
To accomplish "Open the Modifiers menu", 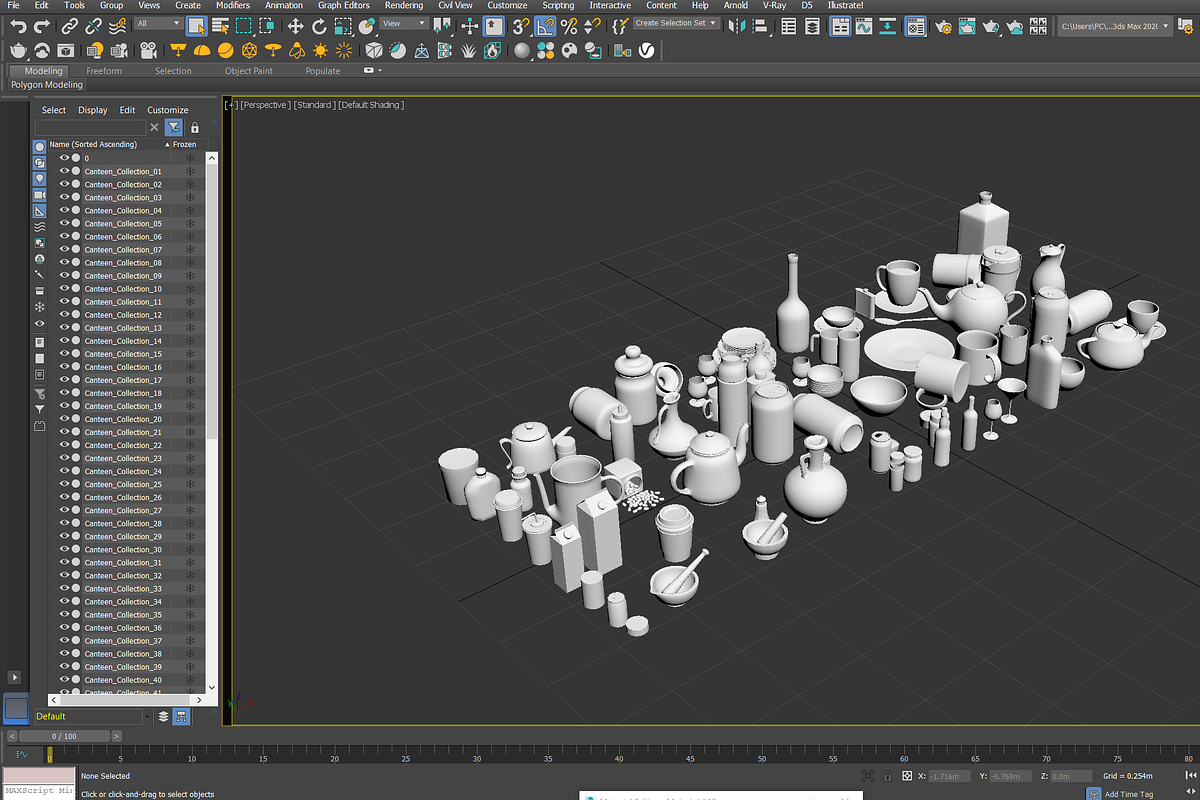I will coord(233,5).
